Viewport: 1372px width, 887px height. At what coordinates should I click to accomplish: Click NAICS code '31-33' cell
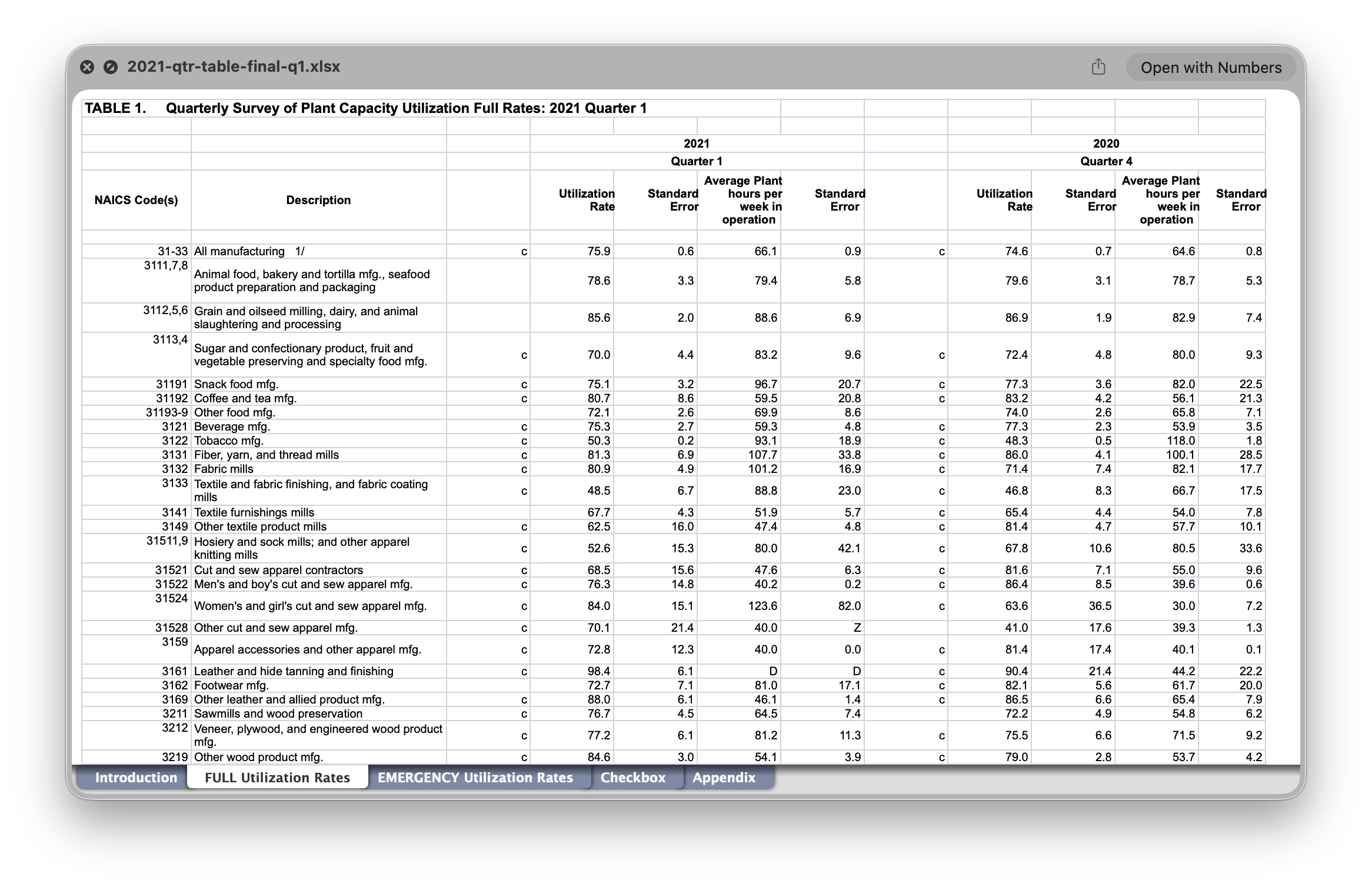[x=136, y=251]
